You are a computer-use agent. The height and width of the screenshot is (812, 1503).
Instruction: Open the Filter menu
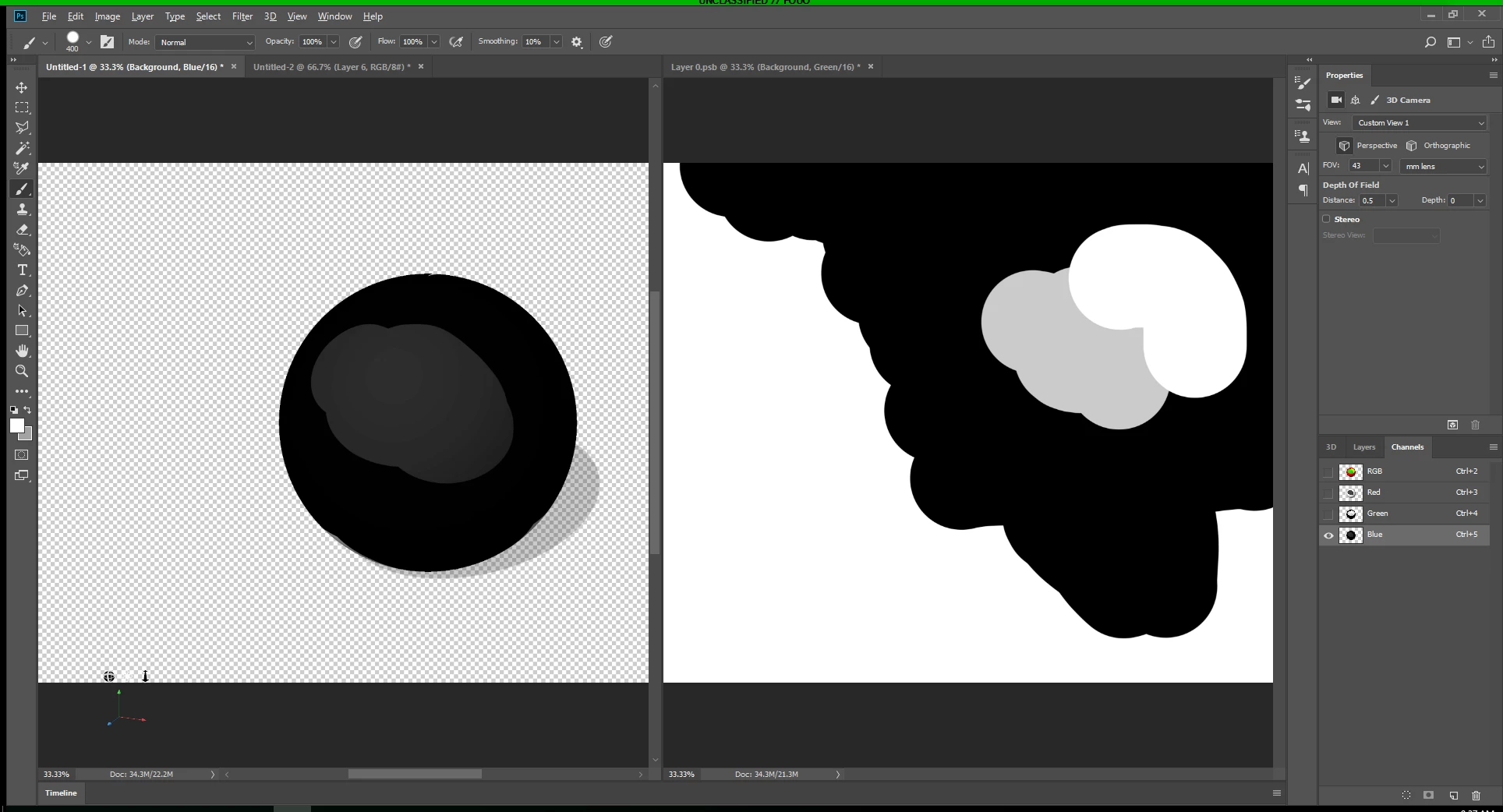(x=242, y=16)
